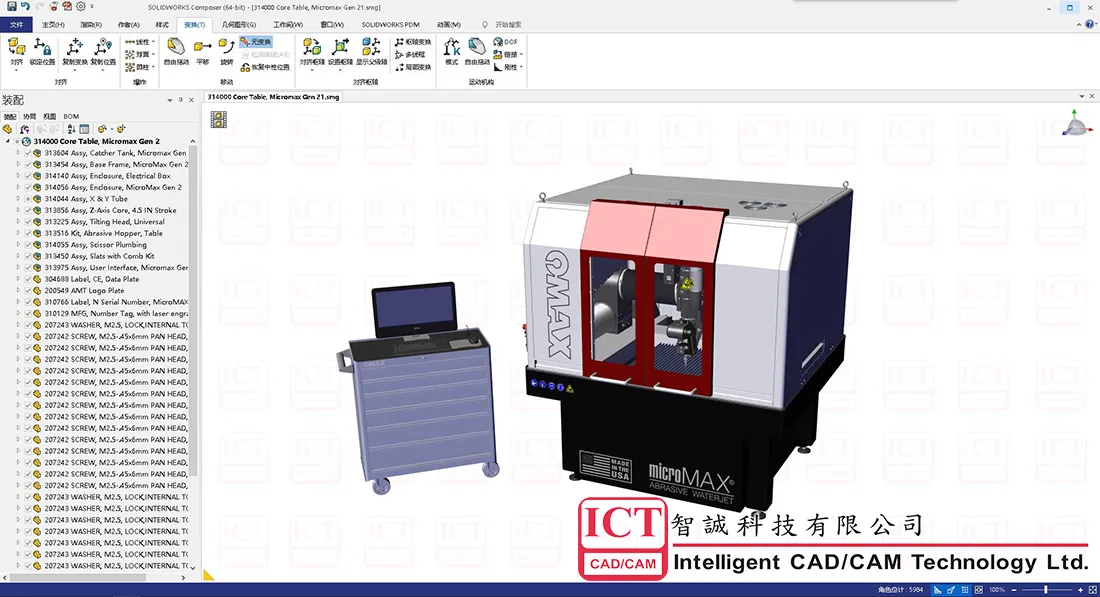Viewport: 1100px width, 597px height.
Task: Open the 文件 file menu
Action: pos(16,25)
